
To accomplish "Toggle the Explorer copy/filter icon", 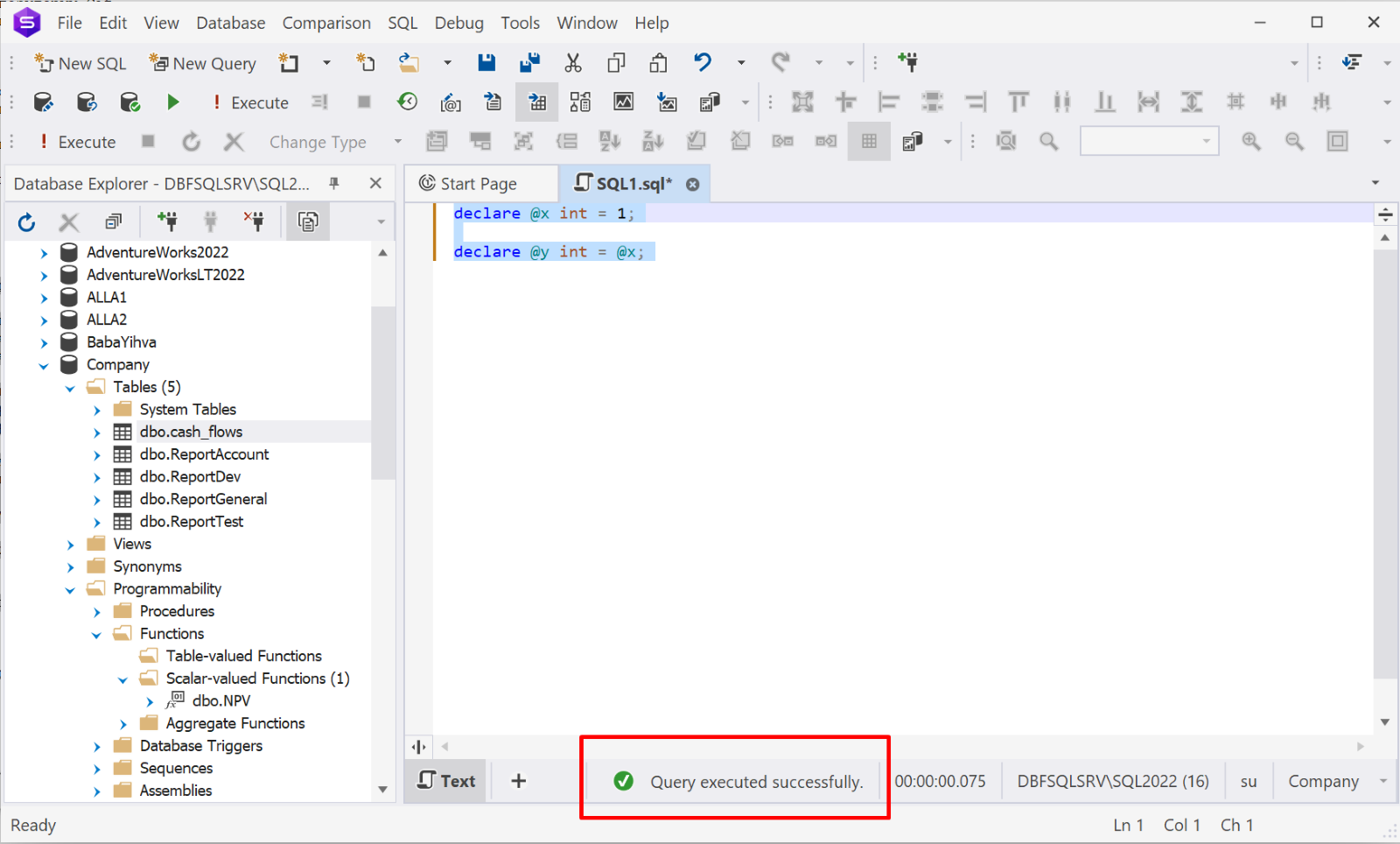I will (x=308, y=222).
